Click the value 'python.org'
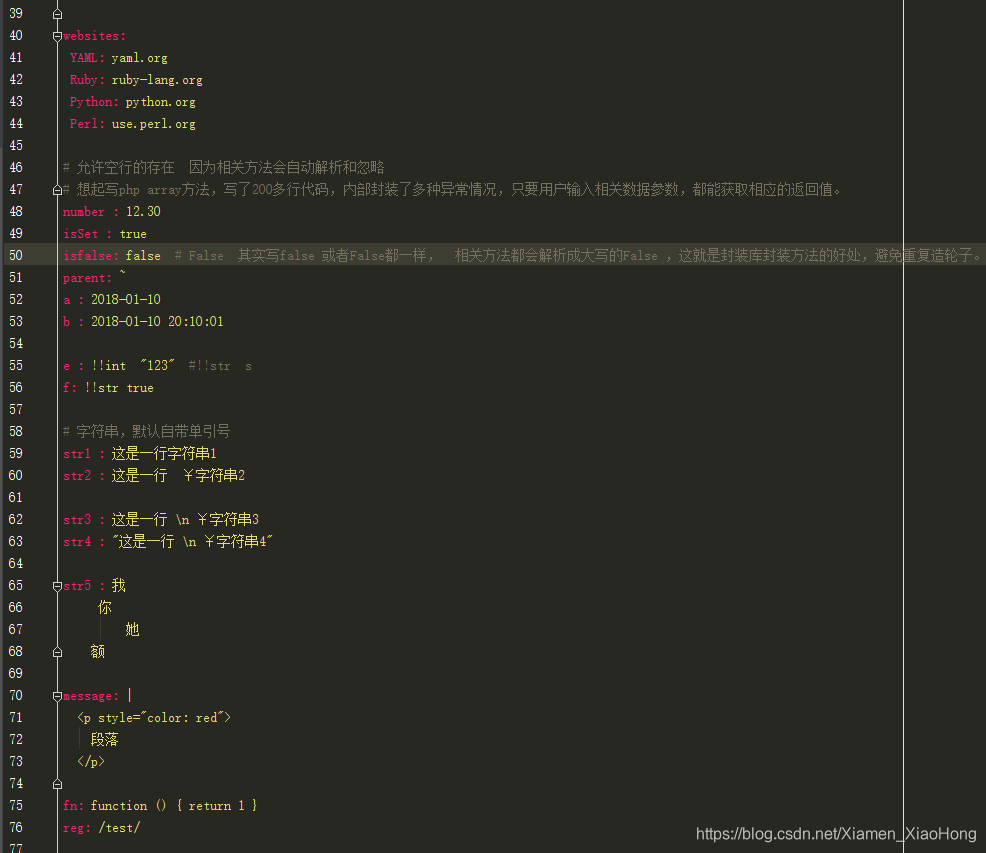 [160, 102]
